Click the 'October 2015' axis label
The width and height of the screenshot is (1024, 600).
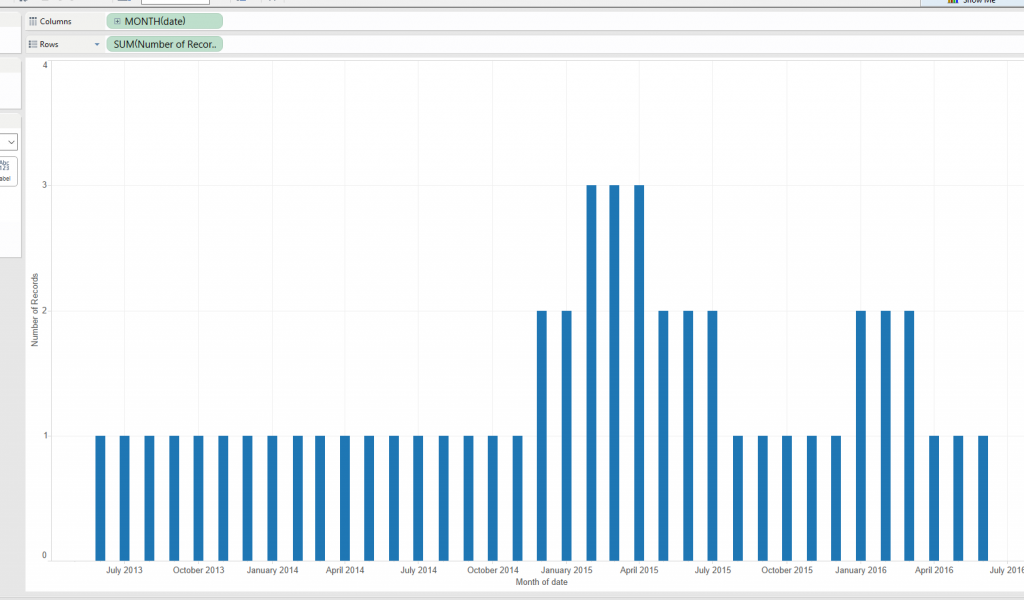787,570
